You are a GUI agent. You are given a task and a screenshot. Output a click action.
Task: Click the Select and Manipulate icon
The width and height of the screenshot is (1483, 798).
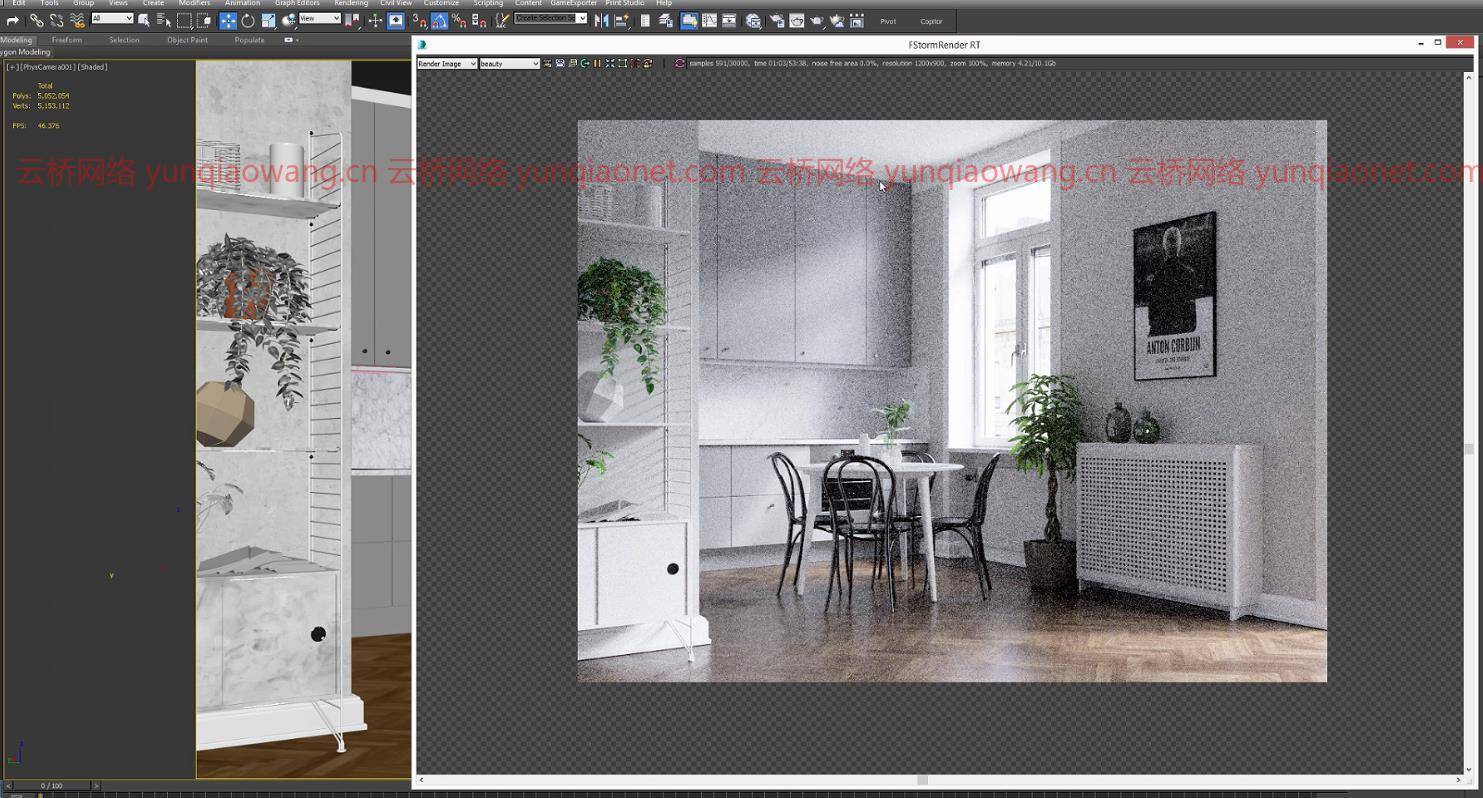(x=375, y=20)
